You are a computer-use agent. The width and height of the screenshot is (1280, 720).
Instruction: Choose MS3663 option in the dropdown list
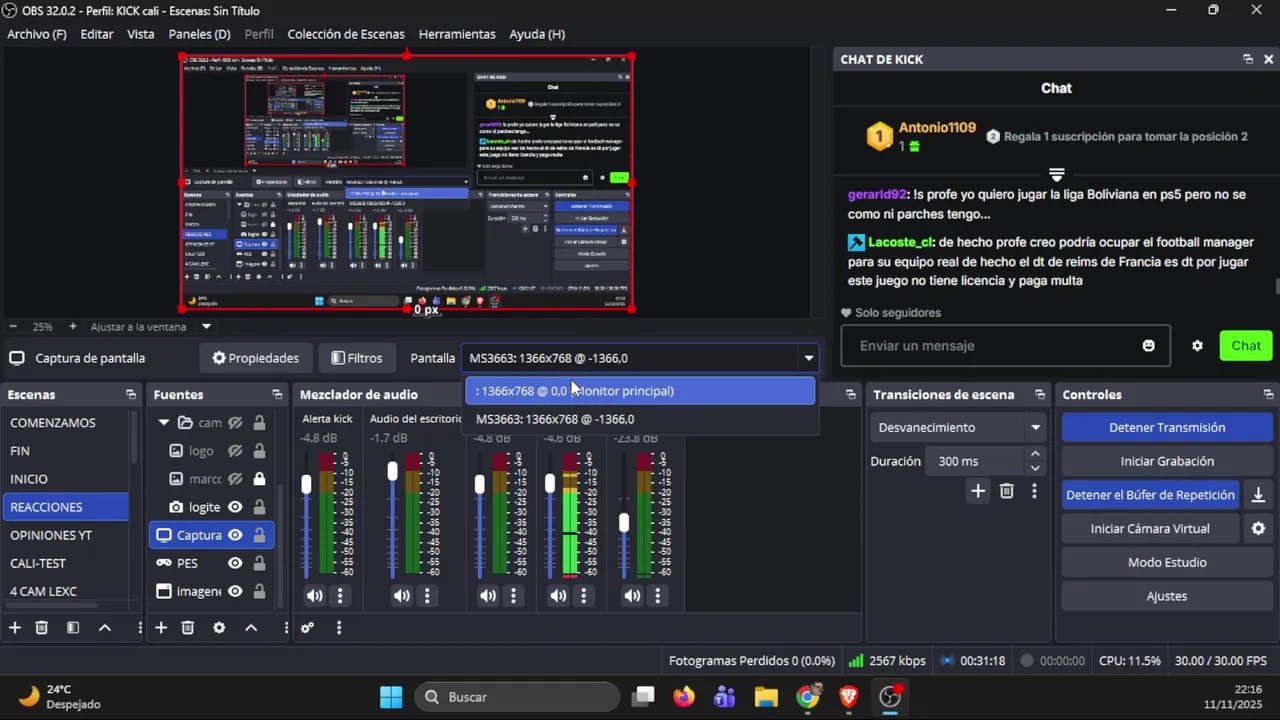(x=640, y=419)
